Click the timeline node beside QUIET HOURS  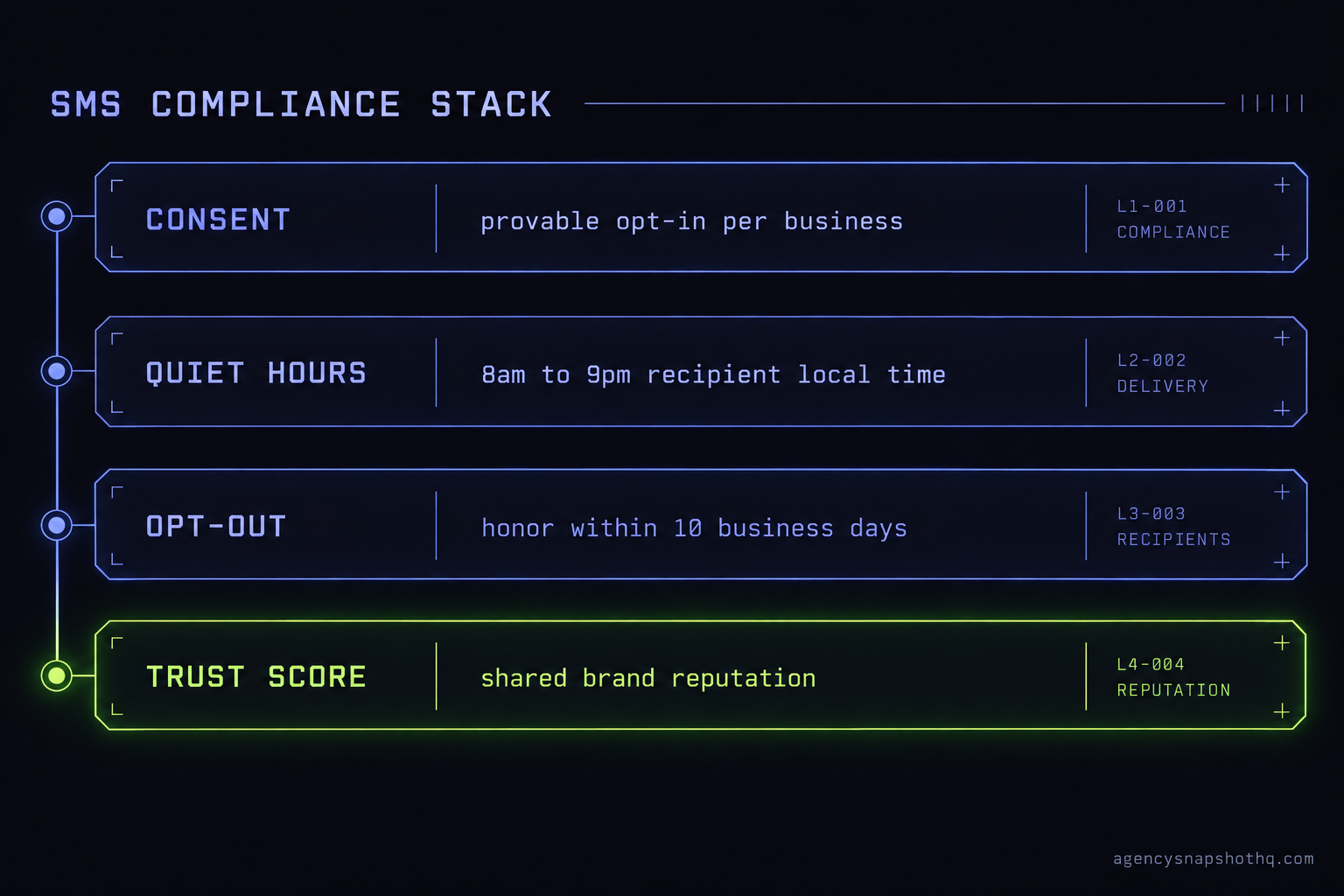(x=57, y=371)
